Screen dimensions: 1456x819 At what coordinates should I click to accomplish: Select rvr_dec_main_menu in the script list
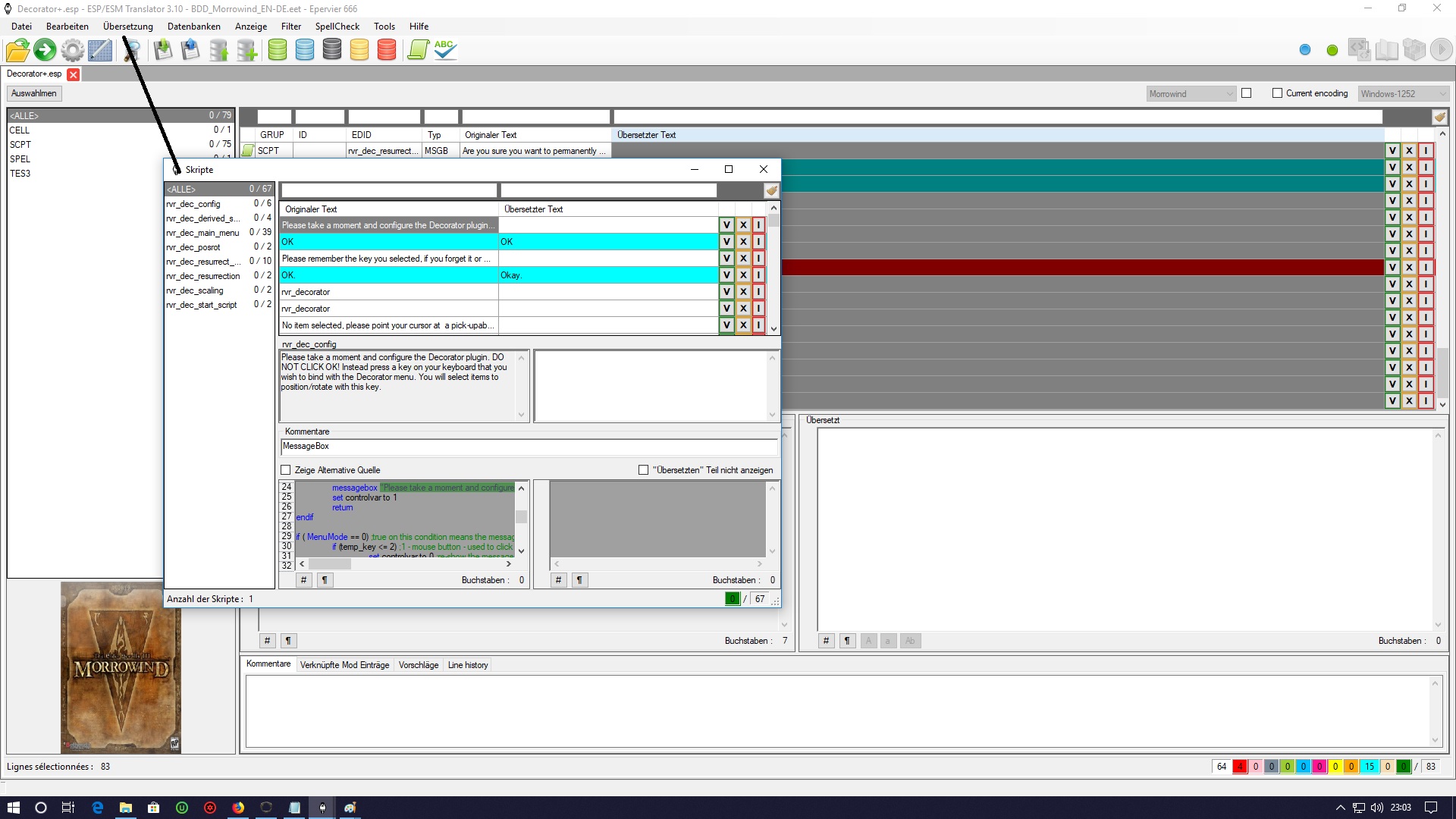pos(202,233)
